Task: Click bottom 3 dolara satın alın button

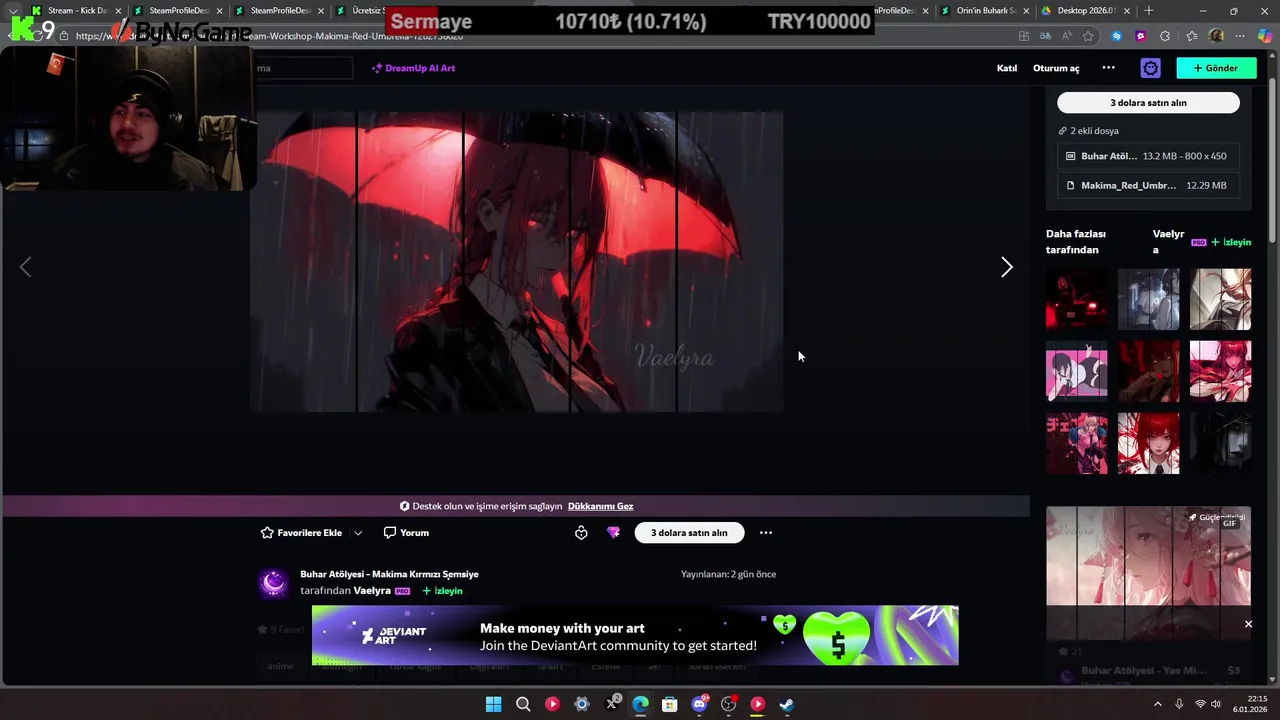Action: click(689, 533)
